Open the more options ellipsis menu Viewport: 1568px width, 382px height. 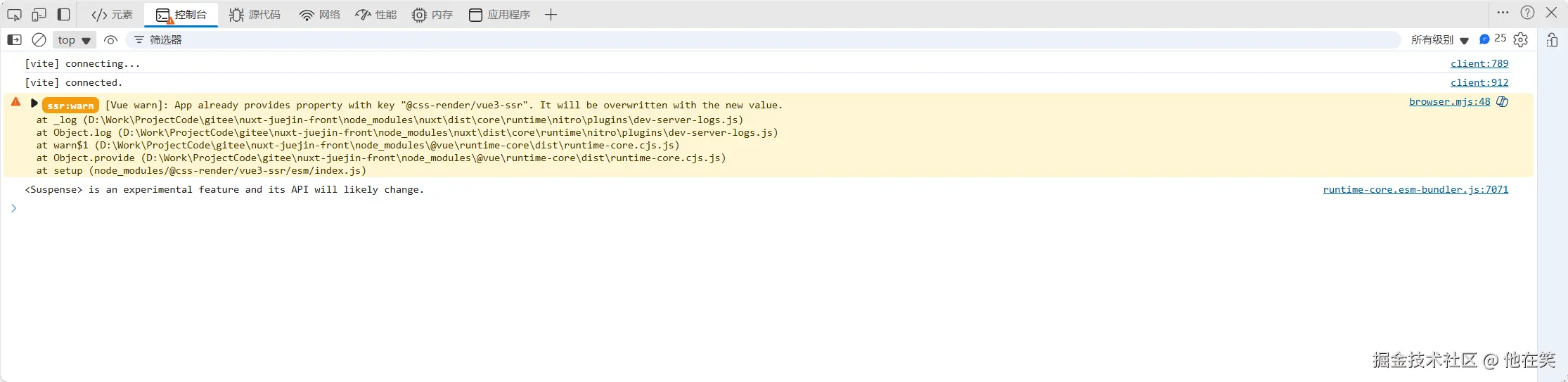[x=1503, y=13]
